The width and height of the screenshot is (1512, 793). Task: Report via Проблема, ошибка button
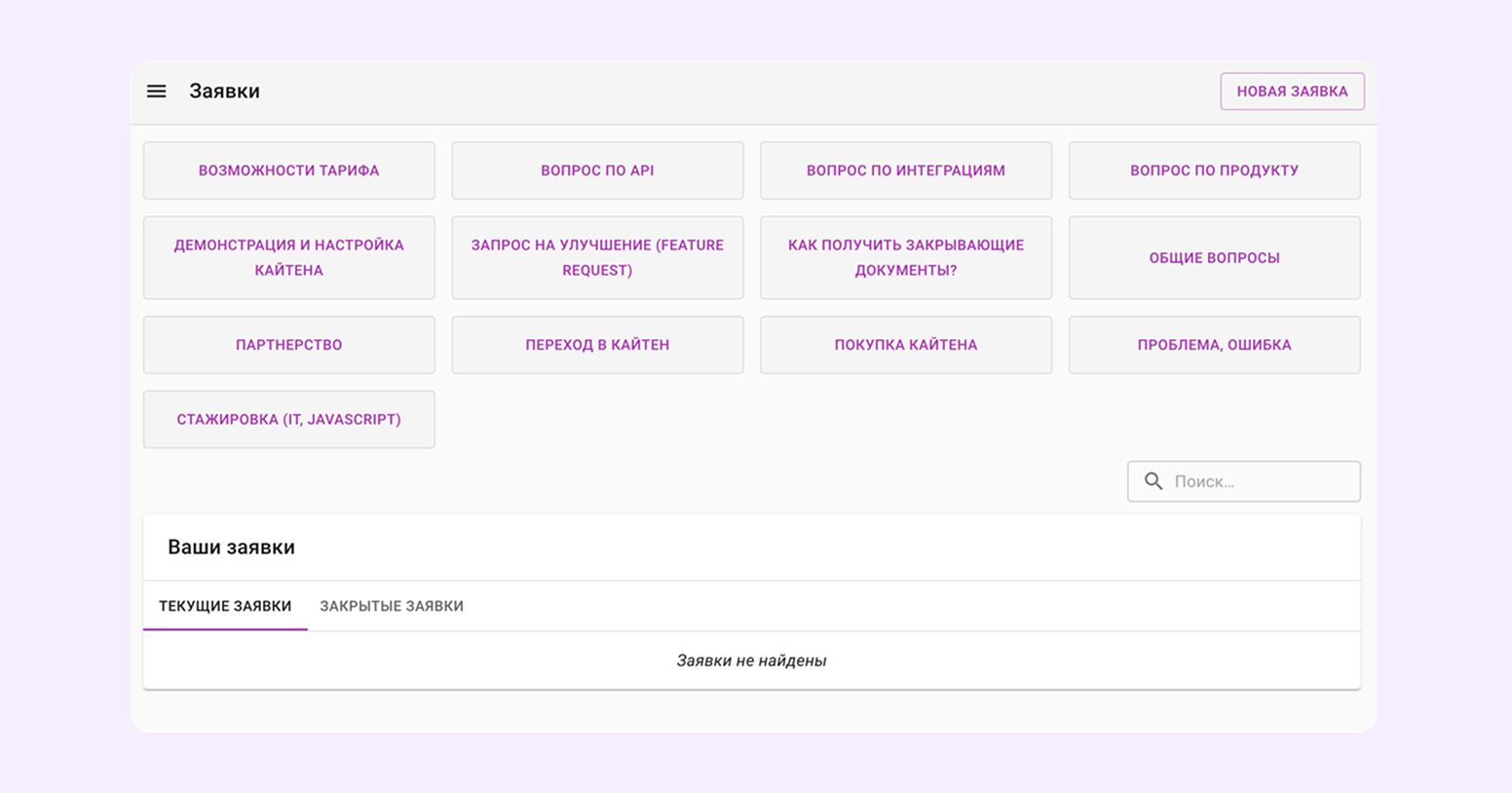tap(1214, 345)
